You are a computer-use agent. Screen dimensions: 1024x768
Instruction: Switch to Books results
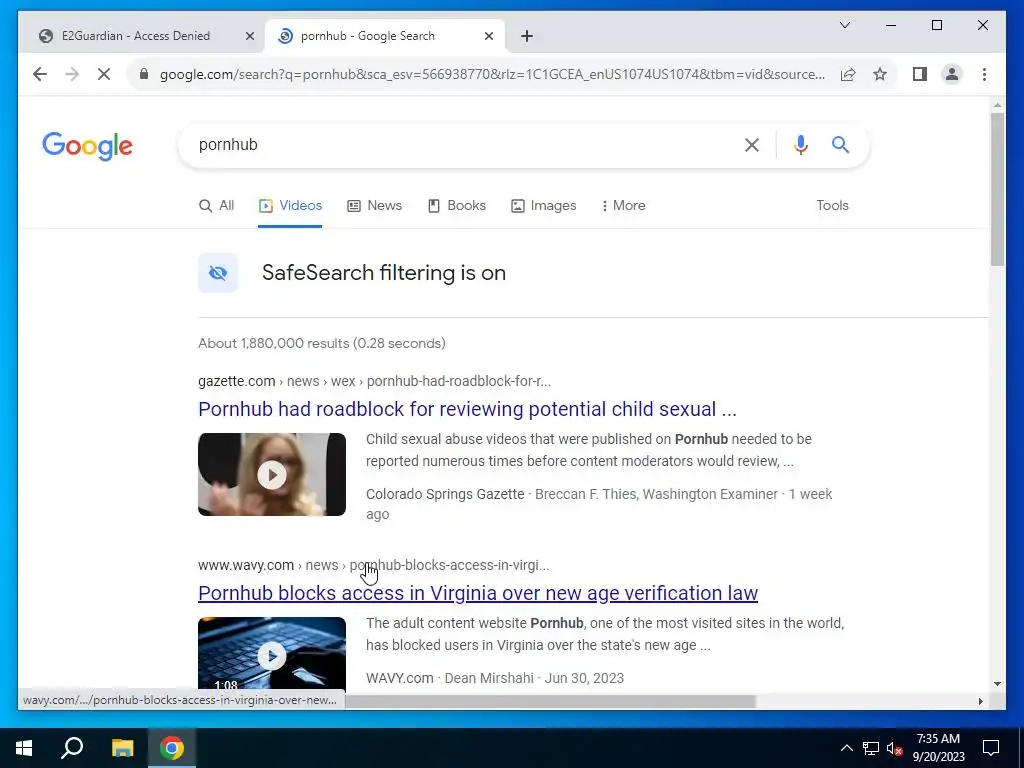[x=456, y=206]
